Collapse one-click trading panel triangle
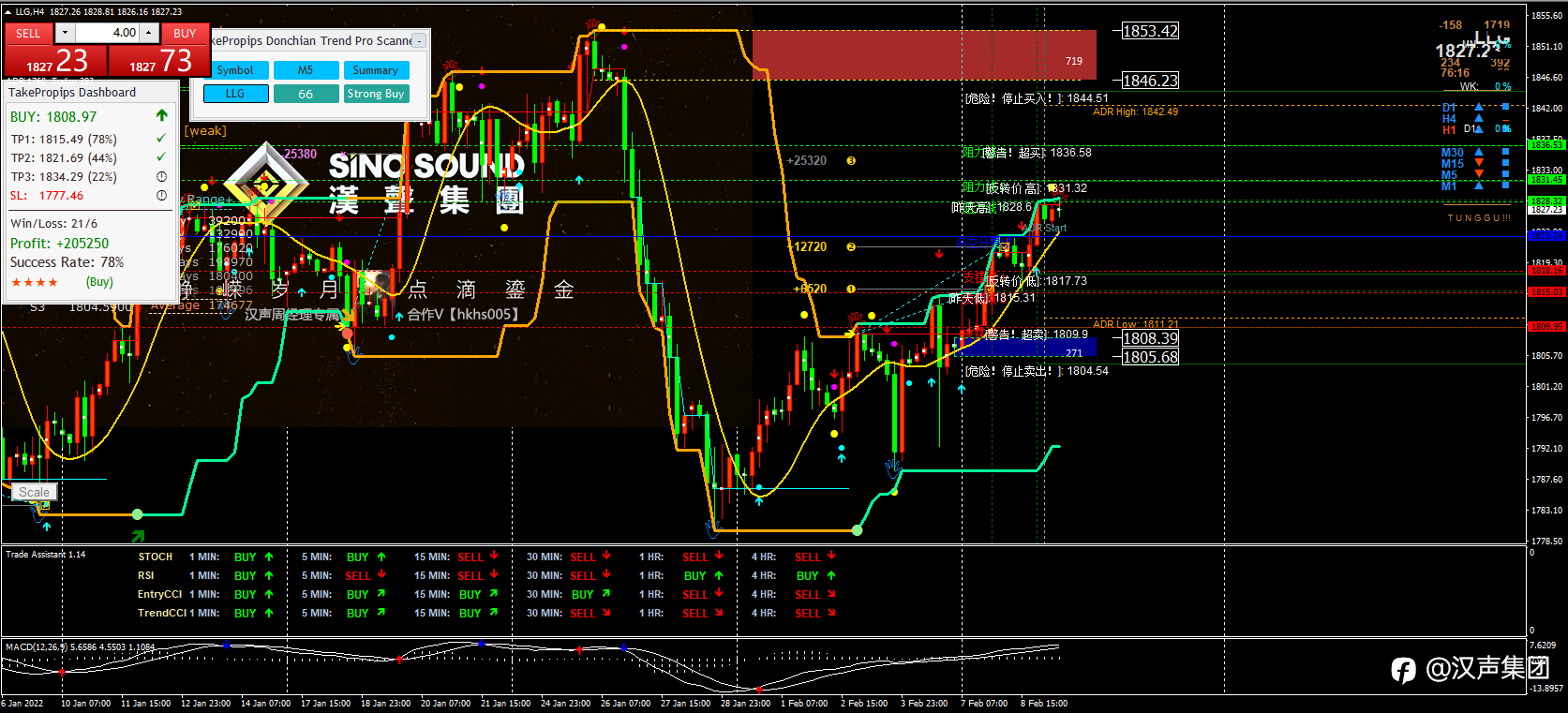1568x713 pixels. point(8,12)
